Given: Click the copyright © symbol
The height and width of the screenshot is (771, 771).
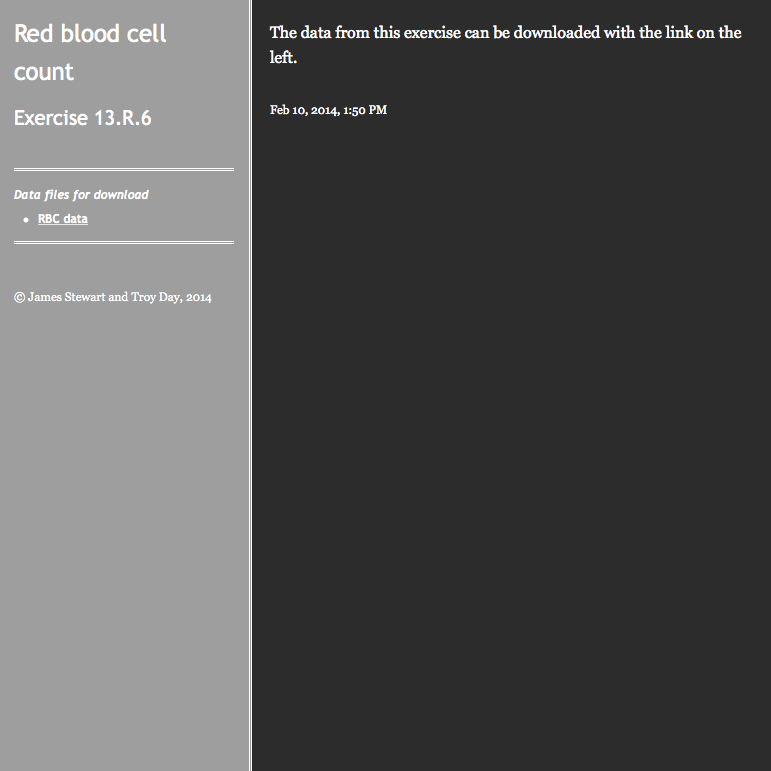Looking at the screenshot, I should click(x=19, y=297).
